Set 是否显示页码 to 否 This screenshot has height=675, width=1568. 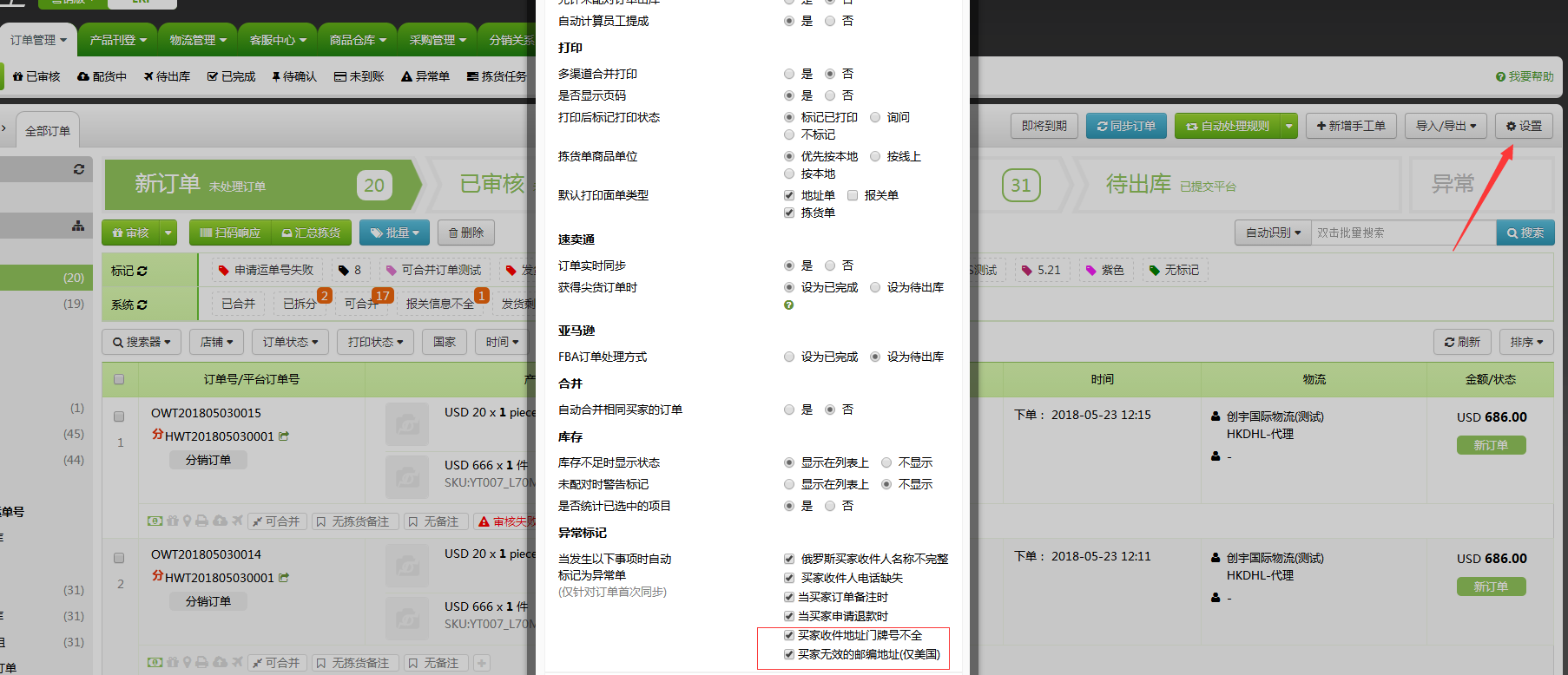tap(830, 95)
